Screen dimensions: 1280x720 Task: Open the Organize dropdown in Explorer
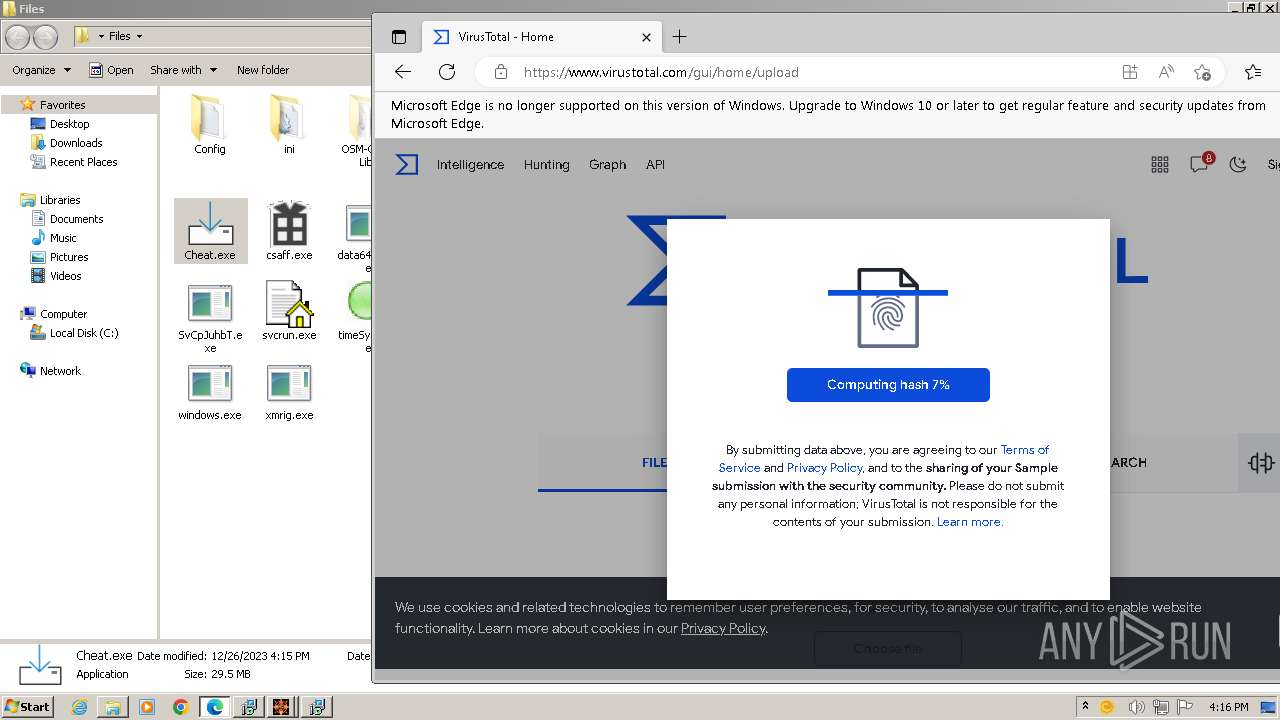click(42, 70)
